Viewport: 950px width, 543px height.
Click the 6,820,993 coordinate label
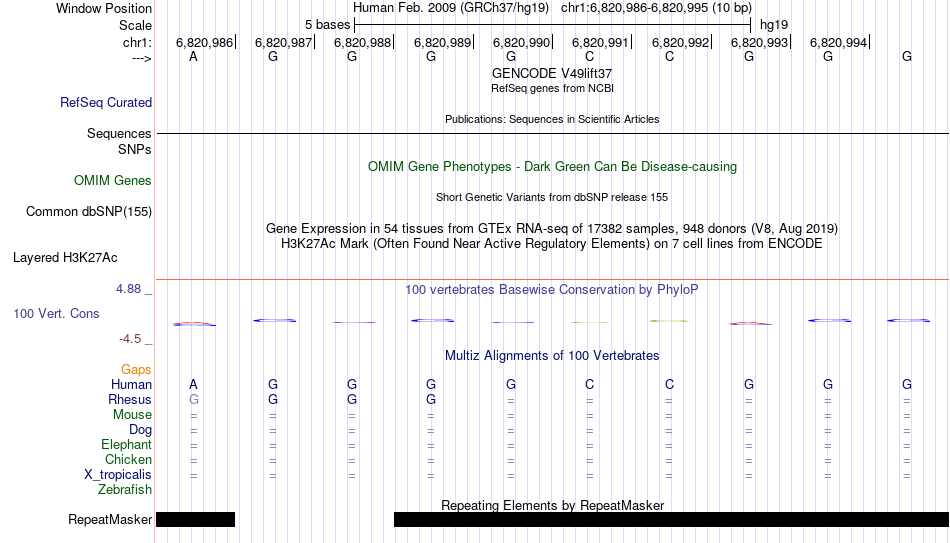[x=759, y=42]
